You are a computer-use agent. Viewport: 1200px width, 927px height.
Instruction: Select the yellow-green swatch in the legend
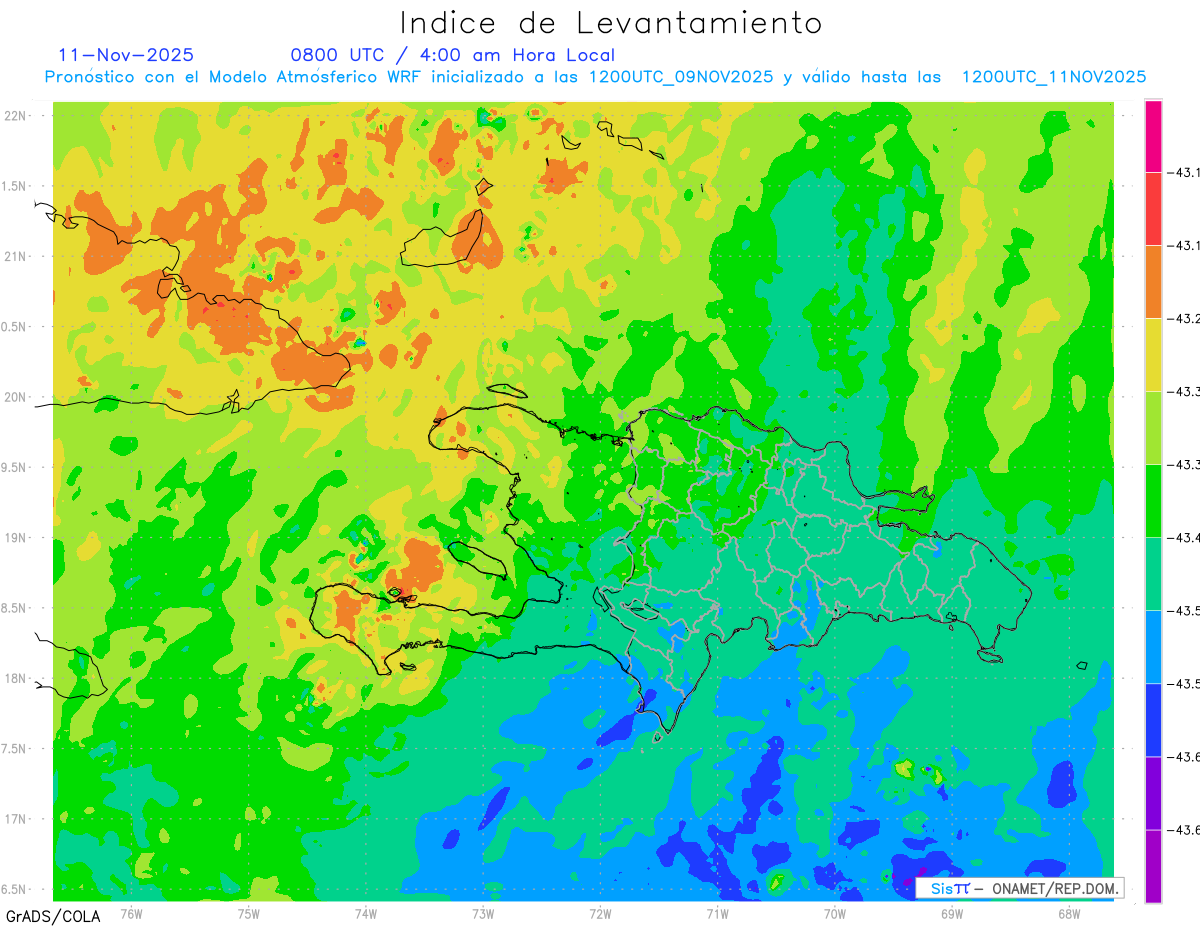[x=1153, y=428]
